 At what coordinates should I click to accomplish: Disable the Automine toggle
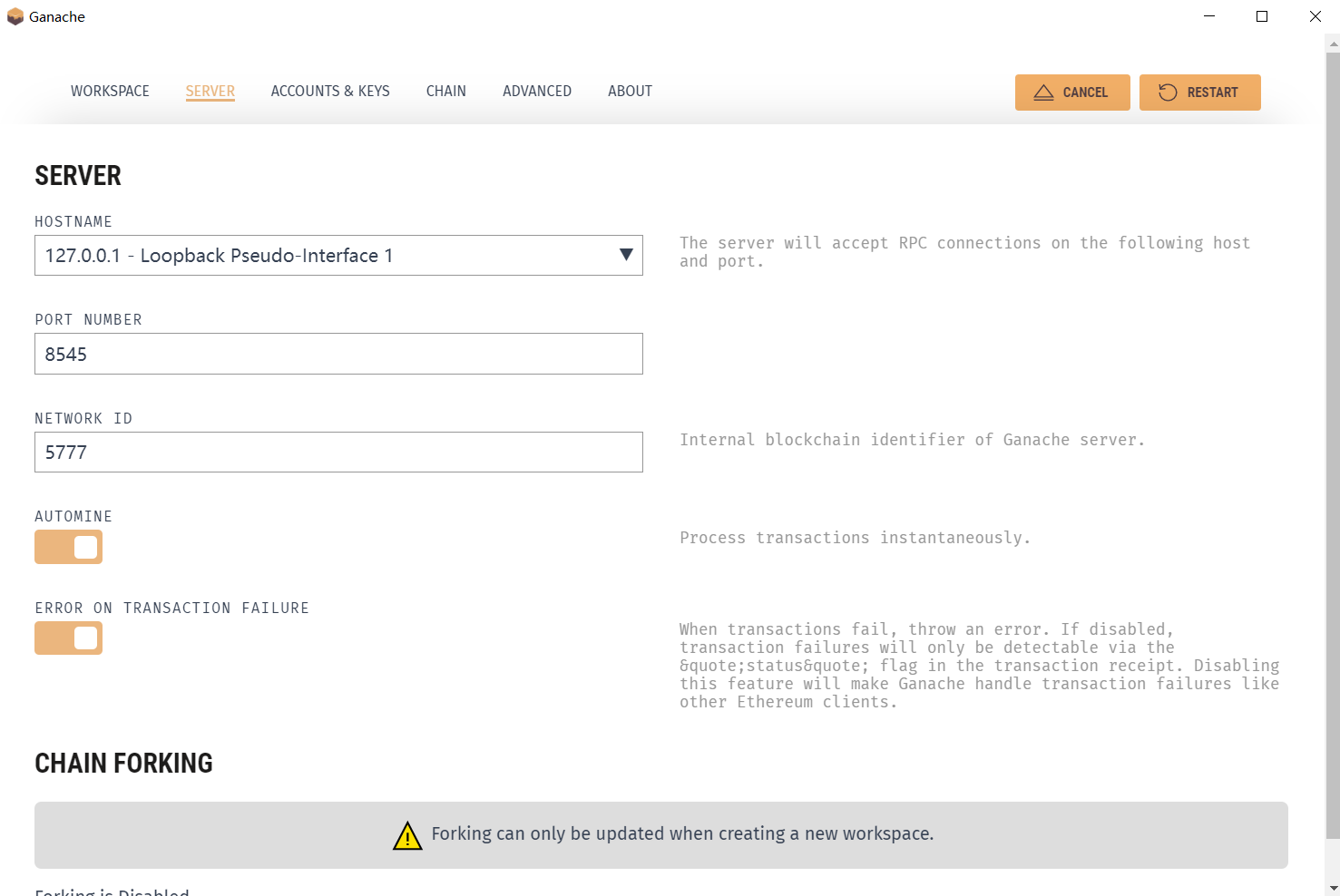pos(68,547)
